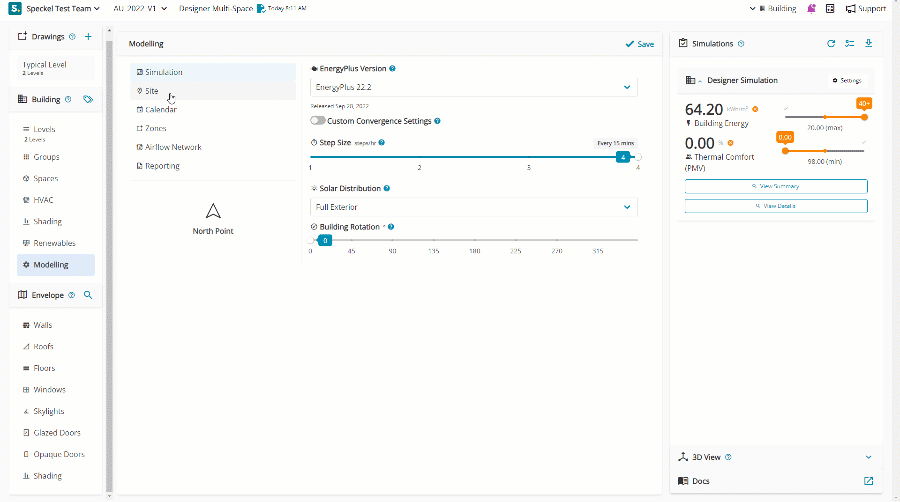Viewport: 900px width, 502px height.
Task: Open HVAC in the Building sidebar
Action: click(43, 200)
